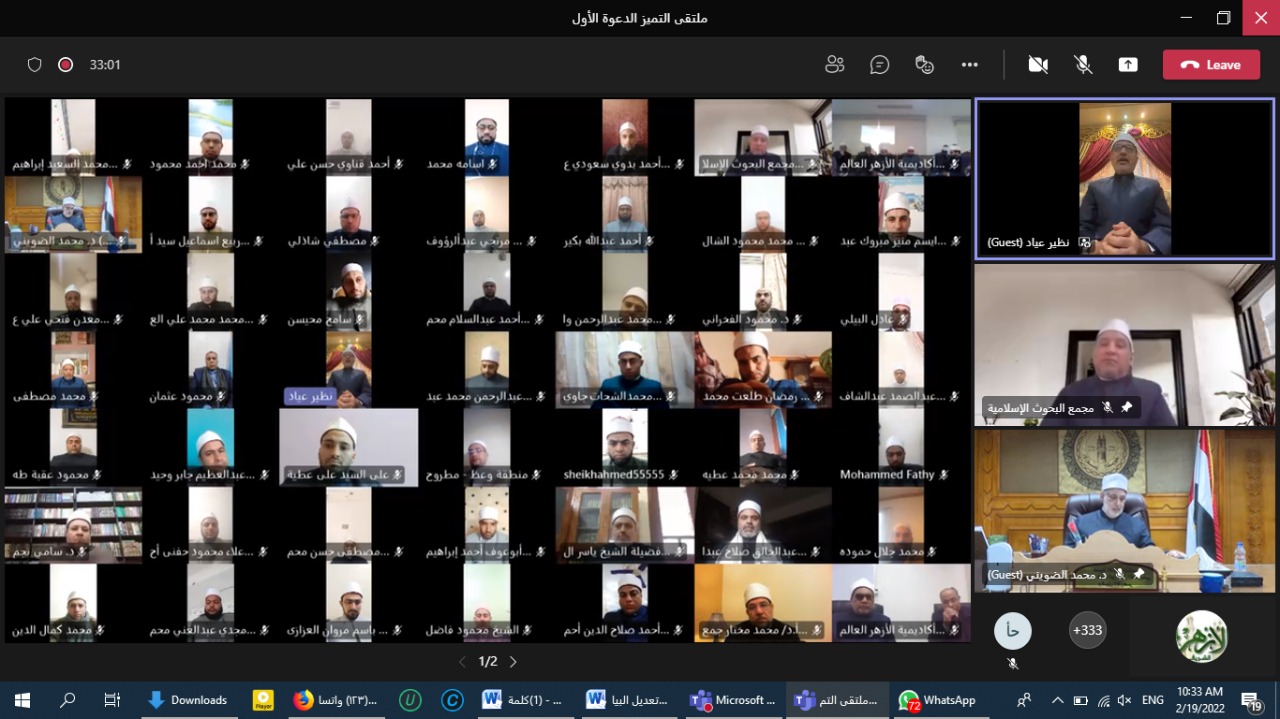The width and height of the screenshot is (1280, 719).
Task: Open WhatsApp from the taskbar
Action: coord(937,700)
